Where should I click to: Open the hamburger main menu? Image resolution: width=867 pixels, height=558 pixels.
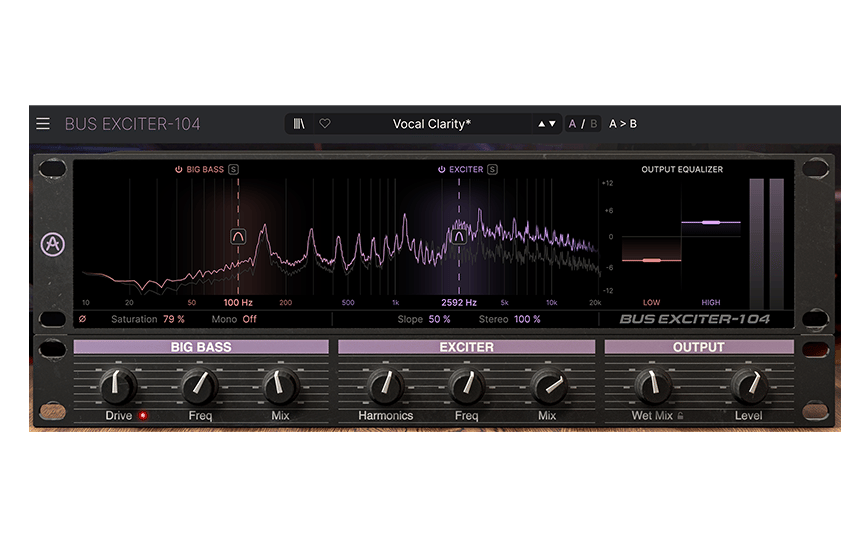click(43, 124)
